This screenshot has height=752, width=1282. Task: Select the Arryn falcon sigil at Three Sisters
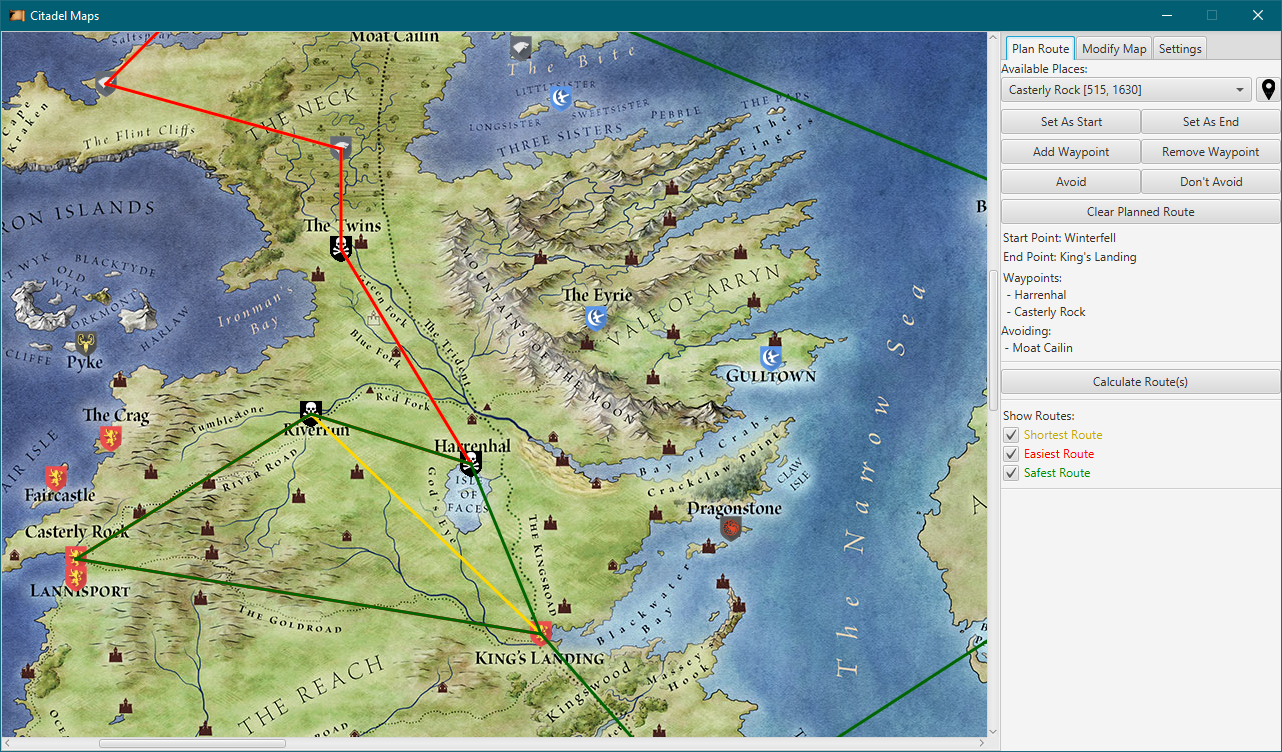[561, 97]
